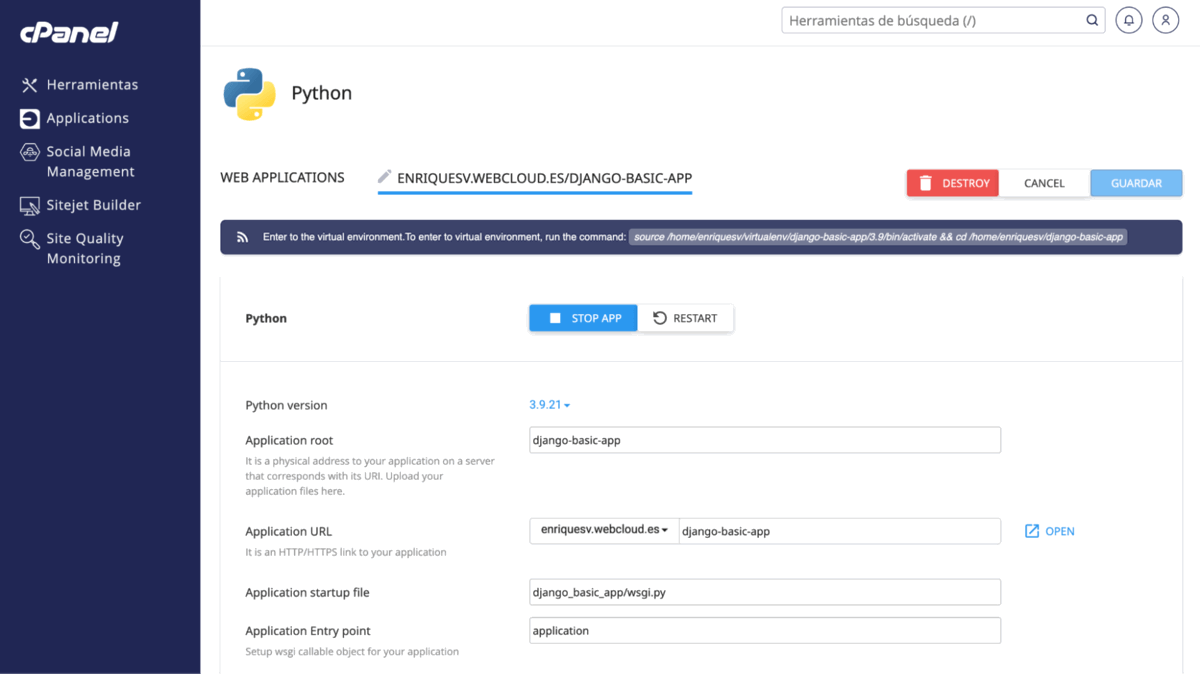Go to WEB APPLICATIONS tab
Image resolution: width=1200 pixels, height=674 pixels.
click(x=282, y=177)
